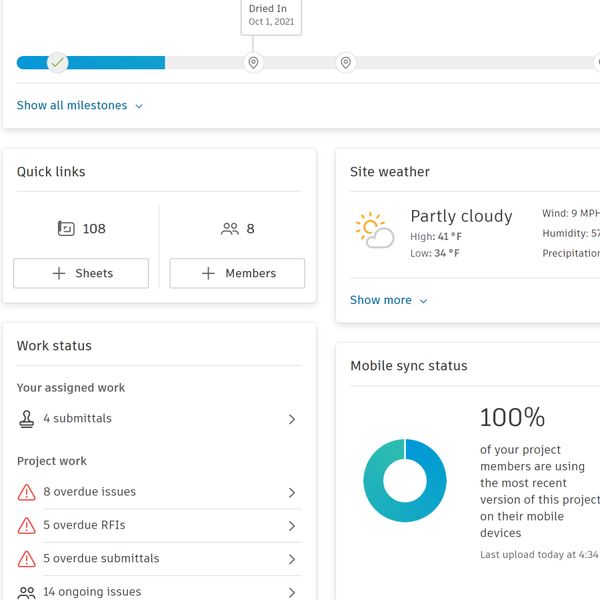Click the mobile sync donut chart

[405, 480]
